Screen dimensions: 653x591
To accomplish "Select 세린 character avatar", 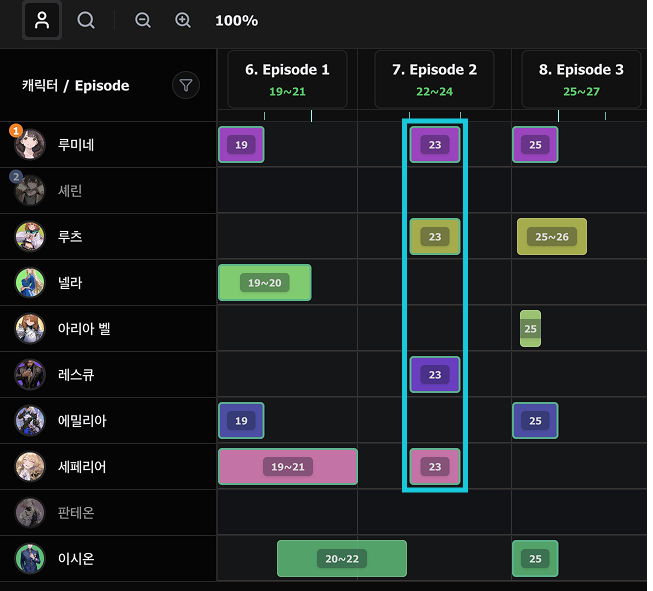I will [30, 191].
